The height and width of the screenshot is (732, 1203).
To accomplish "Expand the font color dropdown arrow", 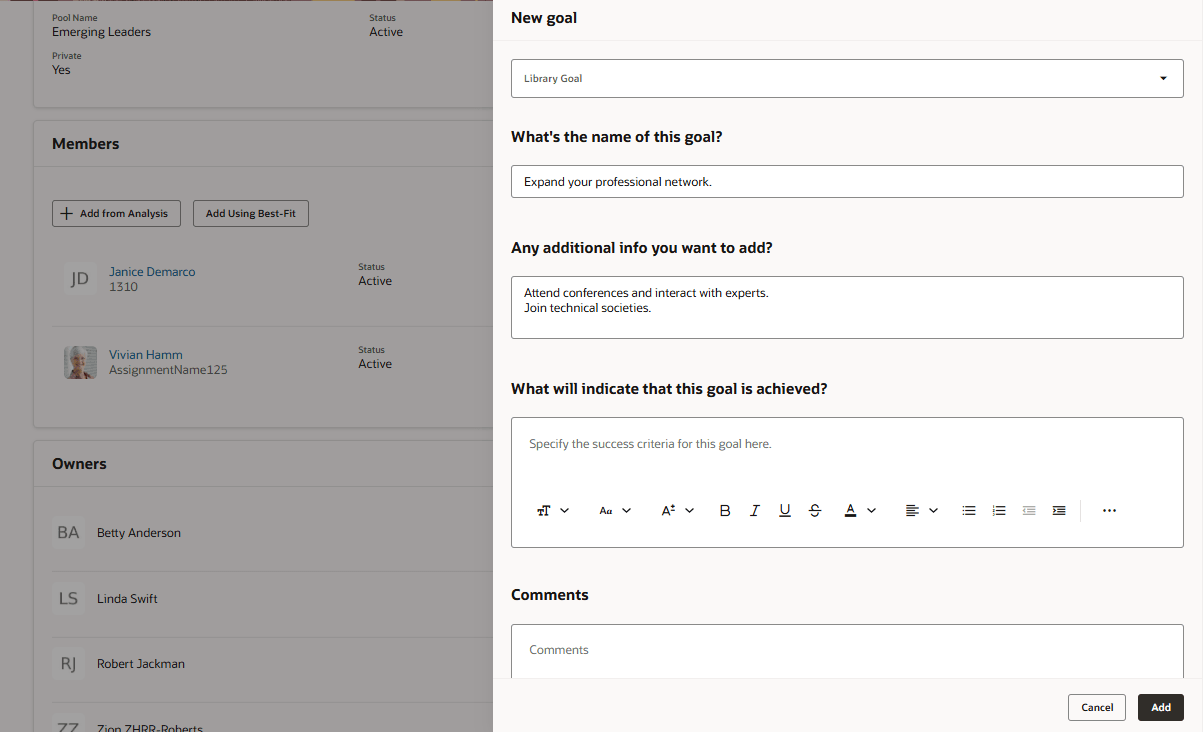I will [869, 510].
